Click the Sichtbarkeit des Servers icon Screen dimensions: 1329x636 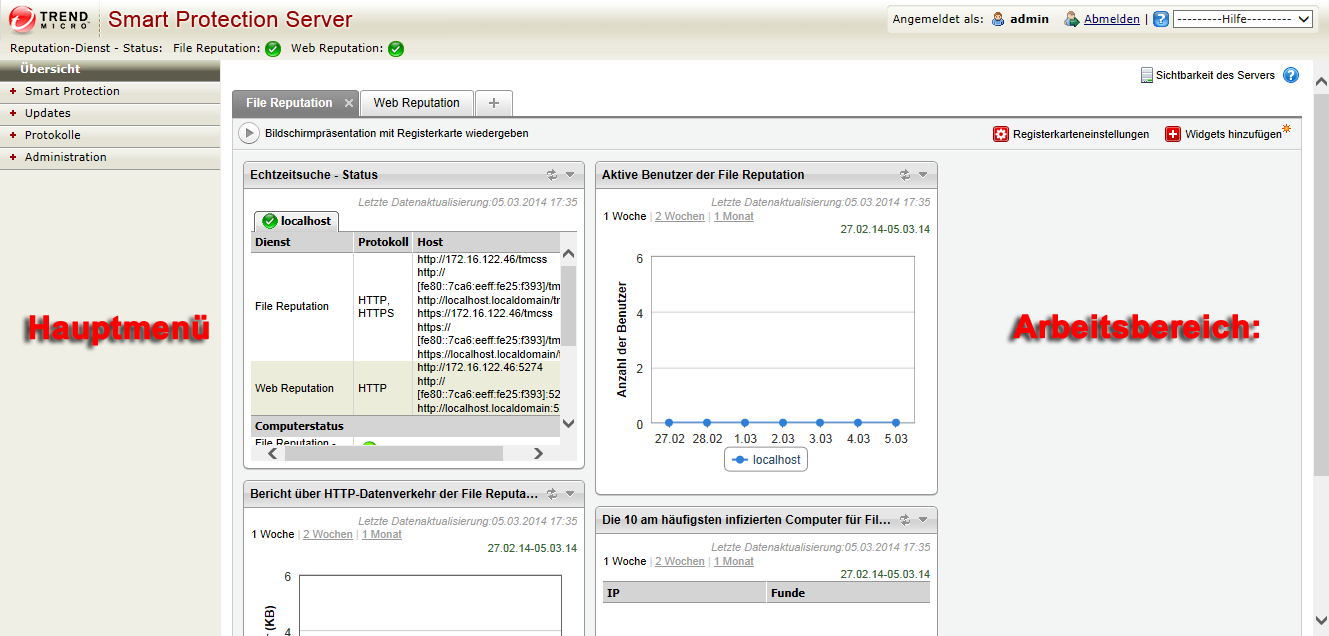1147,75
